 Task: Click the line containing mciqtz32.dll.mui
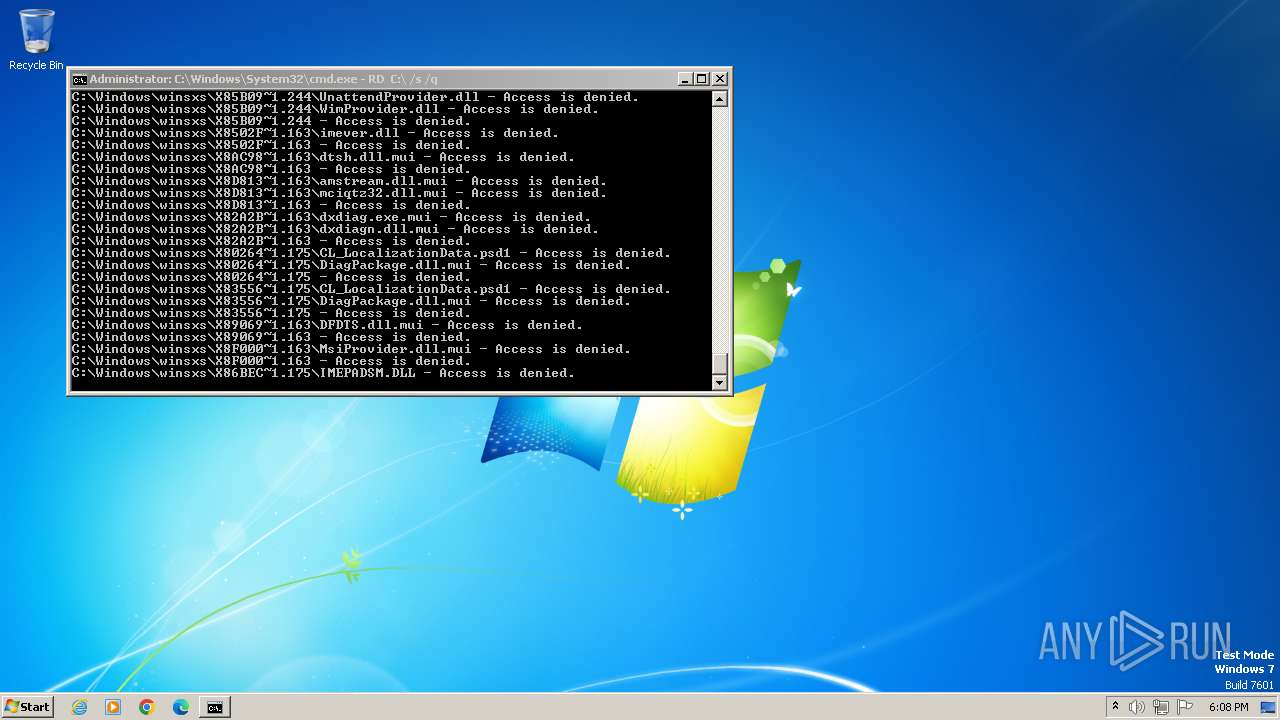(339, 193)
